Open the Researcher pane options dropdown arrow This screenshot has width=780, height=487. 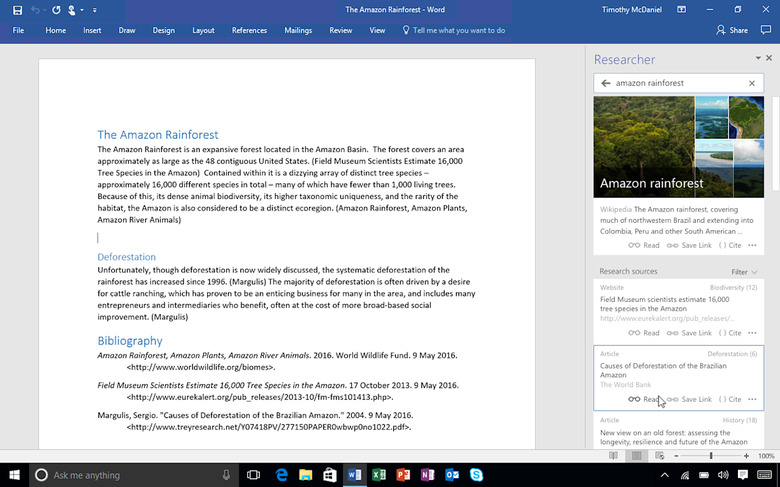tap(758, 59)
